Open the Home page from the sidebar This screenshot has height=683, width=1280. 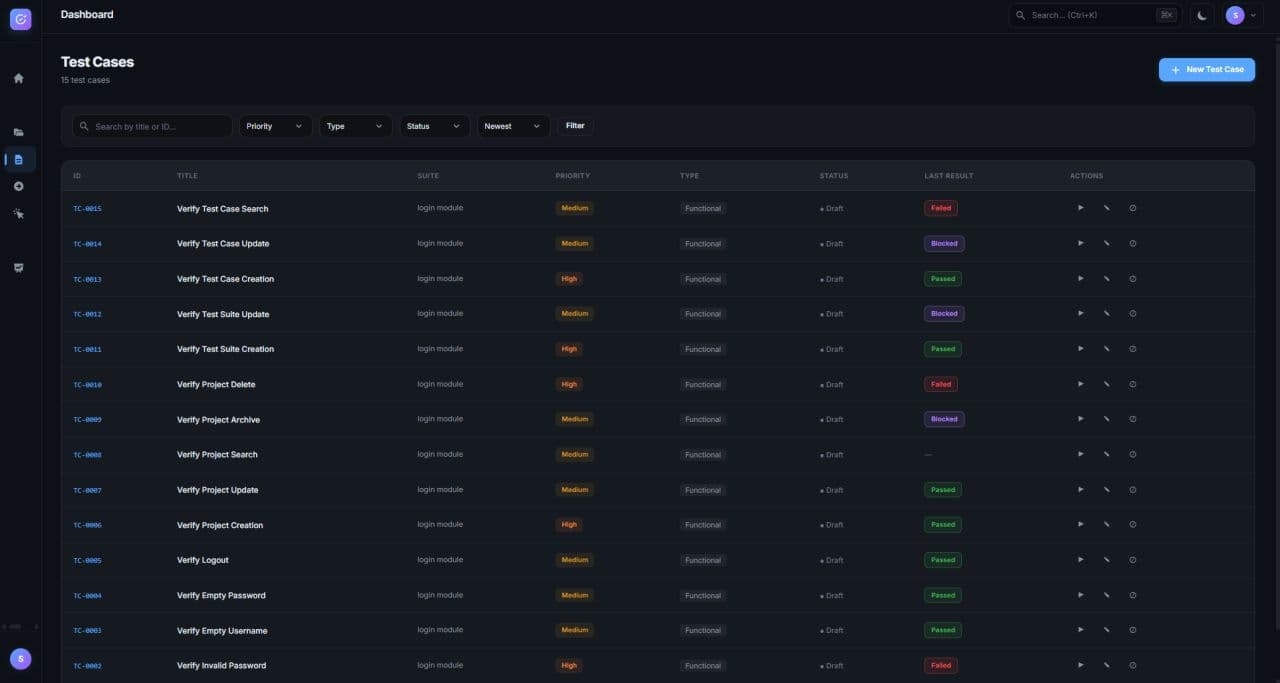pyautogui.click(x=19, y=78)
